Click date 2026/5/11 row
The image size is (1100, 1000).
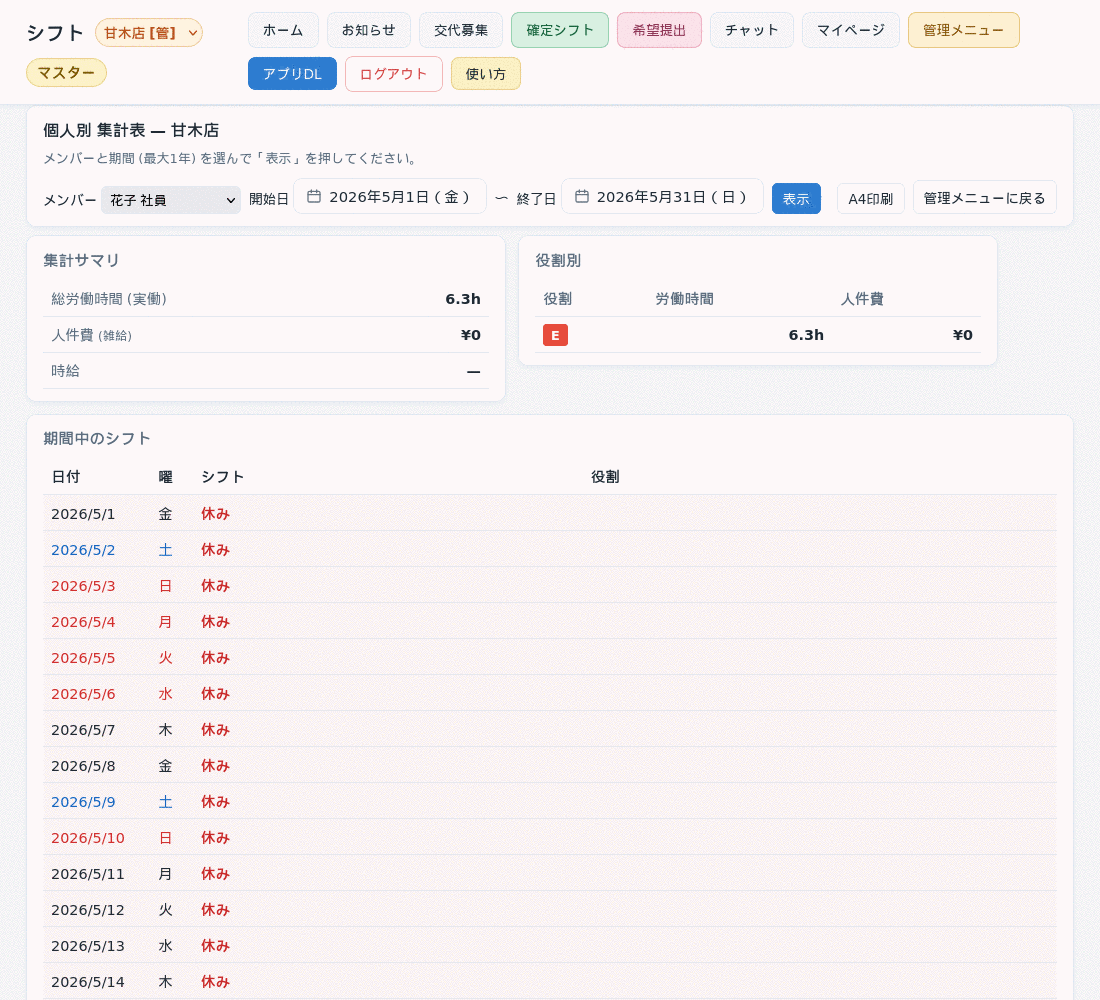(x=549, y=874)
